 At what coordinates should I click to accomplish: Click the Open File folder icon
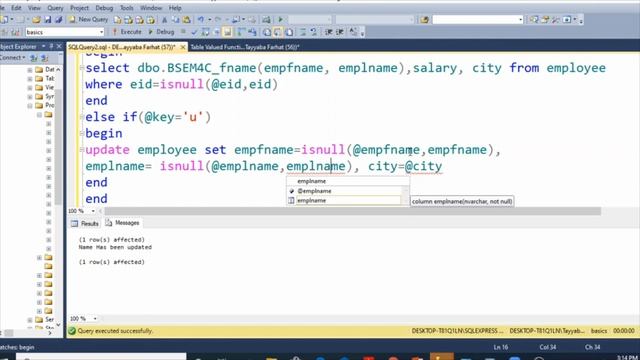pos(36,19)
